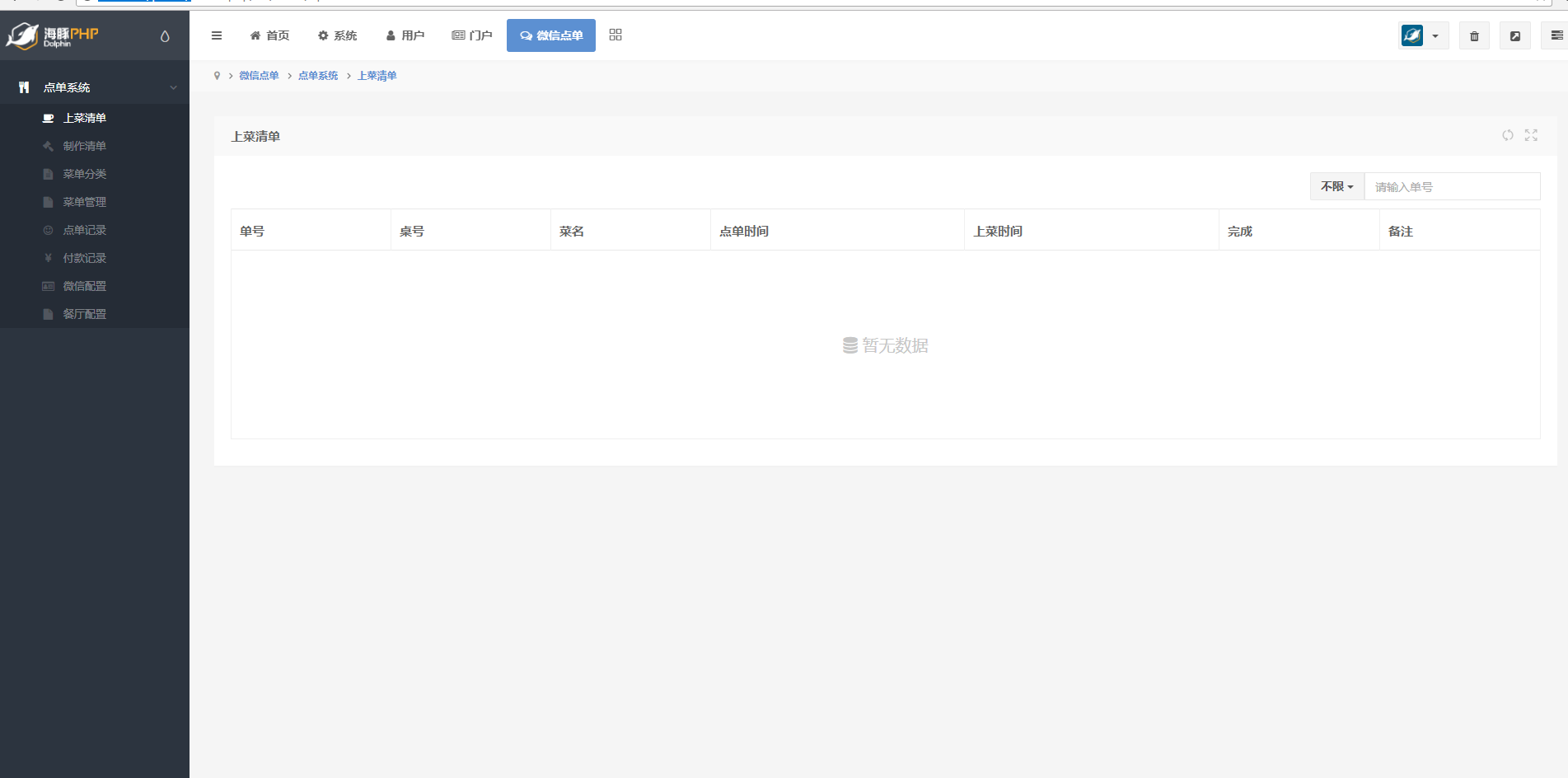1568x778 pixels.
Task: Click the file icon beside 餐厅配置
Action: (x=49, y=314)
